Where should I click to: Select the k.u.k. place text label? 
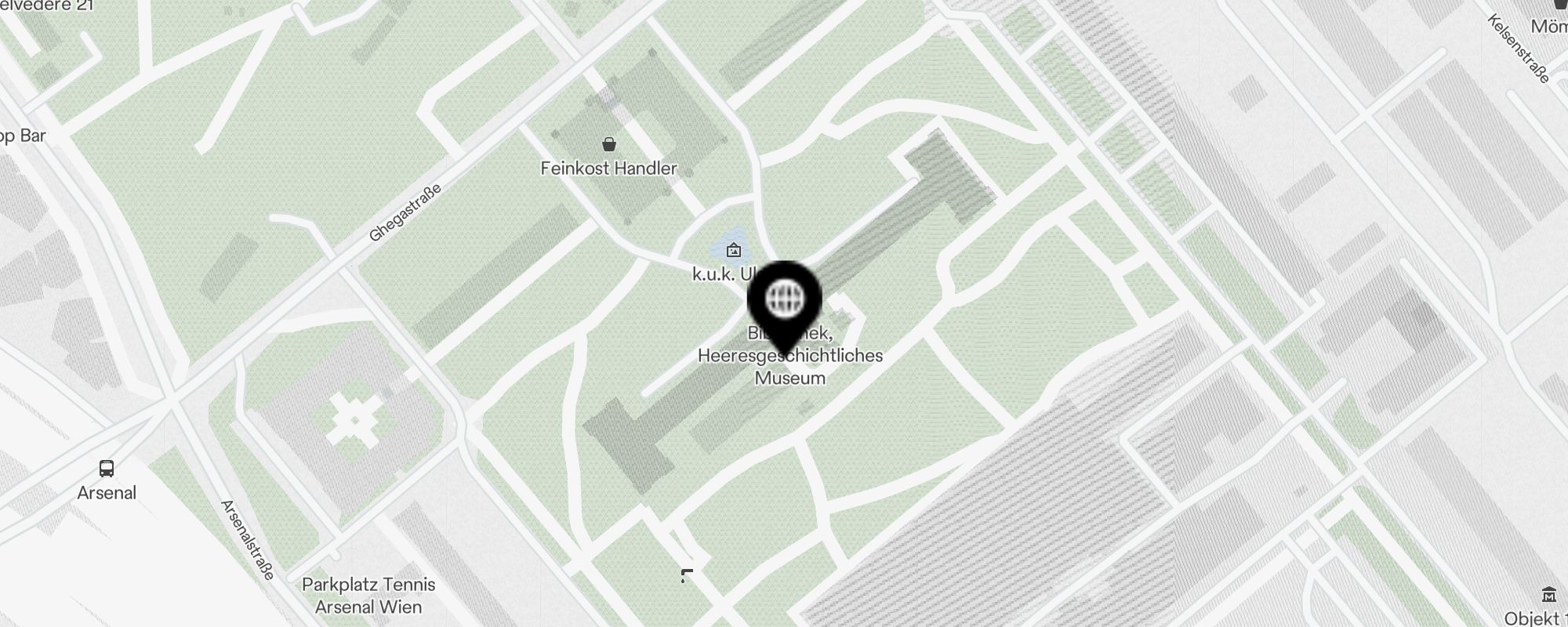point(724,274)
